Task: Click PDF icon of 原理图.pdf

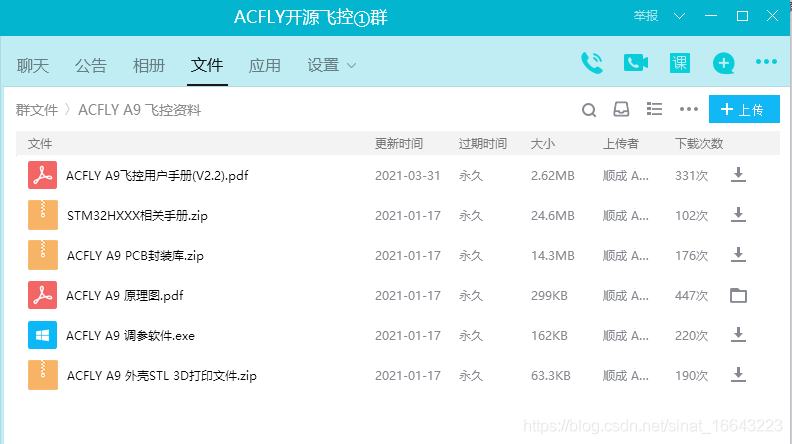Action: pyautogui.click(x=42, y=295)
